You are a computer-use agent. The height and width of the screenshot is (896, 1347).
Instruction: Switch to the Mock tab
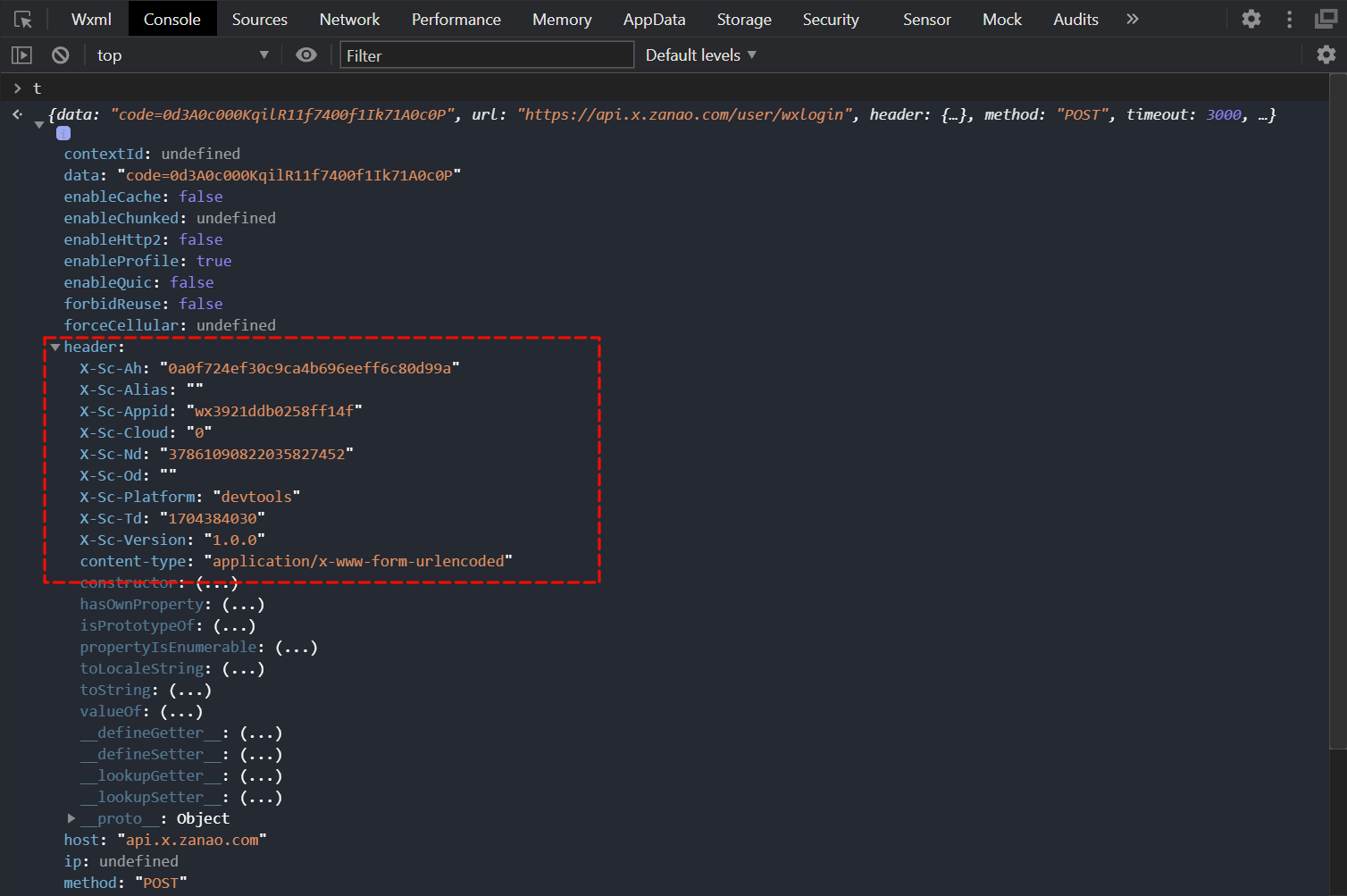point(1002,19)
